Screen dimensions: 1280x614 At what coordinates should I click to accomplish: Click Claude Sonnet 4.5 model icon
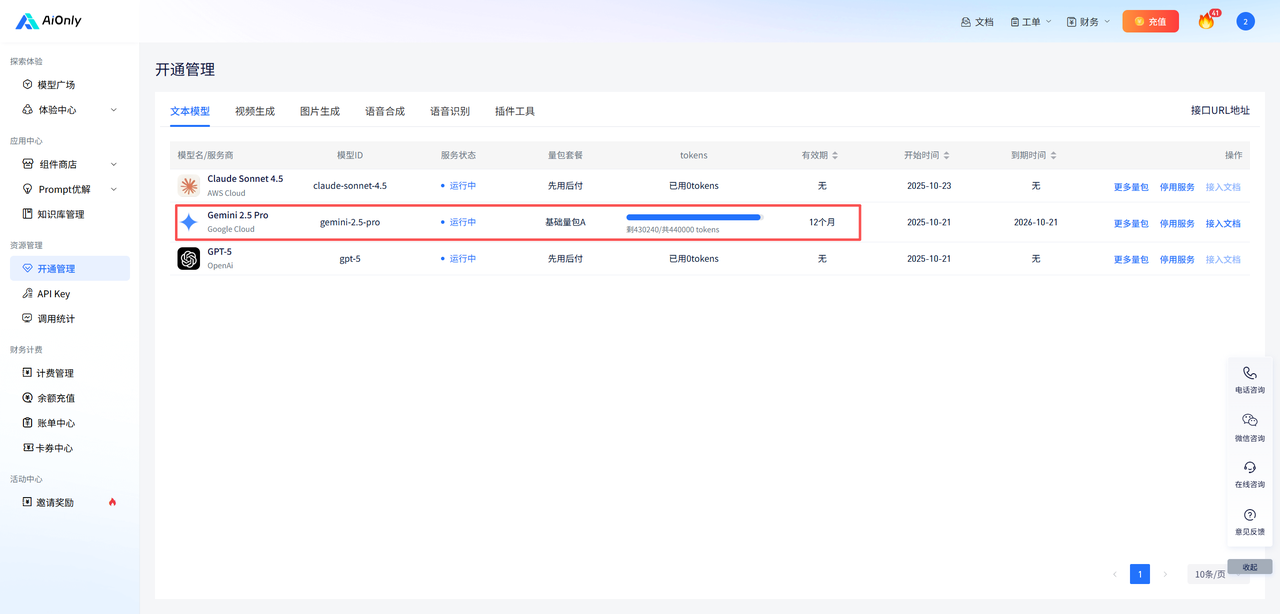click(x=189, y=186)
